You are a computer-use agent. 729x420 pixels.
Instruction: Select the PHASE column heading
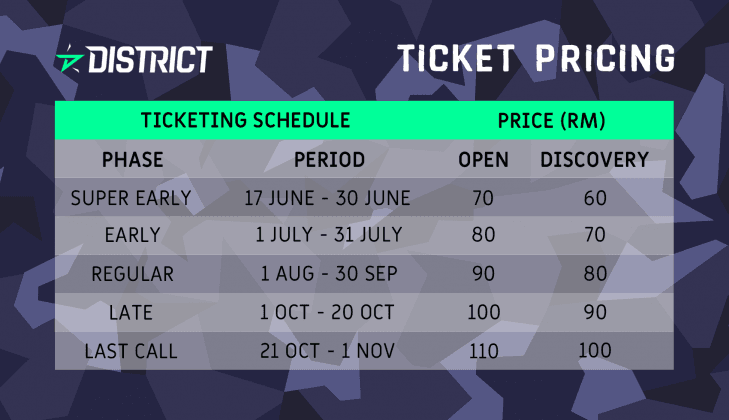(x=133, y=160)
